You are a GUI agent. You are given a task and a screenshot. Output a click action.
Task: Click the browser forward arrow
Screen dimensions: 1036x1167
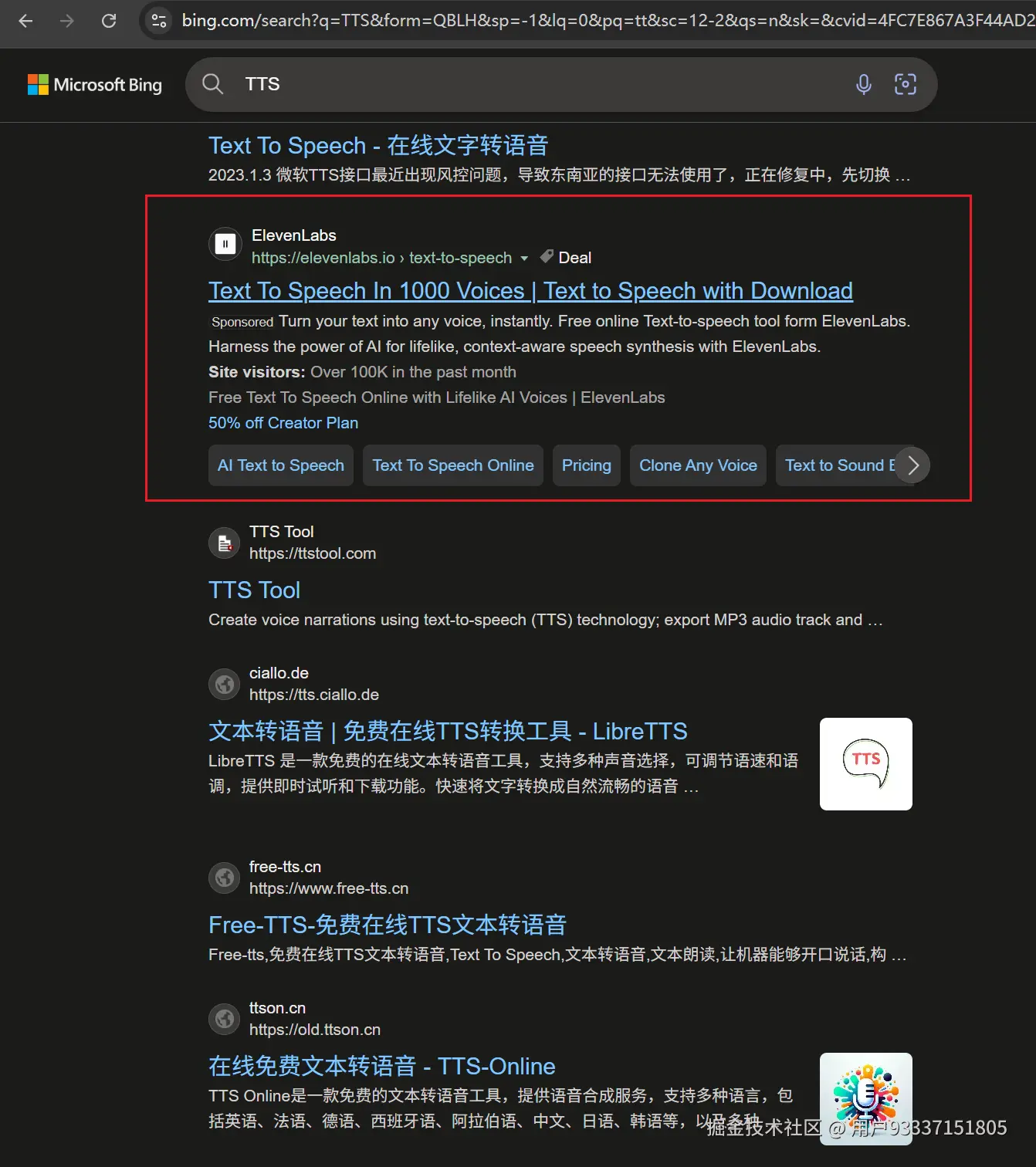pyautogui.click(x=67, y=21)
